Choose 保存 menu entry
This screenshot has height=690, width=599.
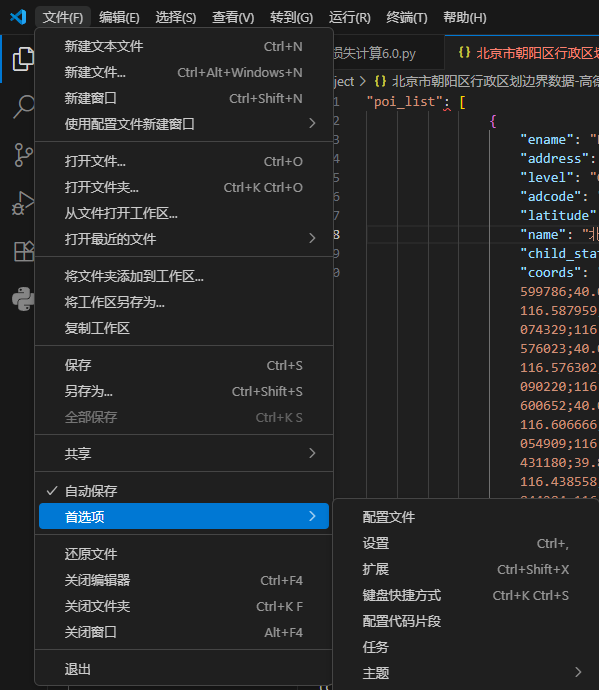(184, 365)
